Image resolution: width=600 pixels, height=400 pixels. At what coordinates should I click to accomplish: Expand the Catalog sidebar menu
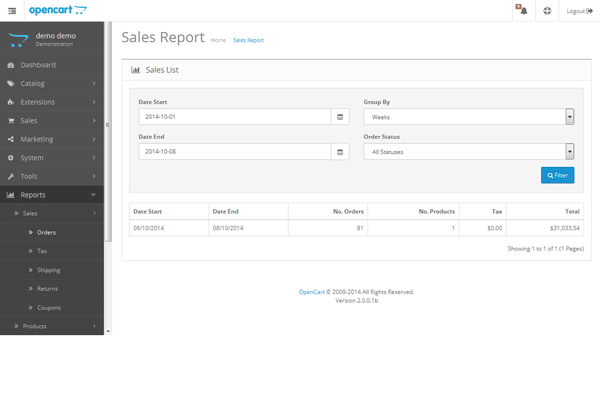50,83
